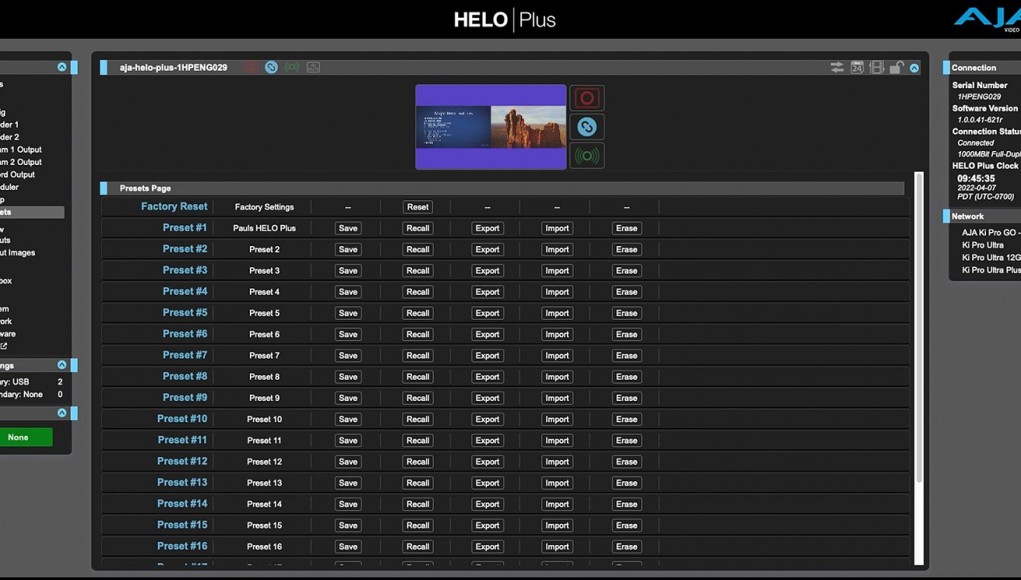
Task: Click the large green Stream button beside preview
Action: point(587,156)
